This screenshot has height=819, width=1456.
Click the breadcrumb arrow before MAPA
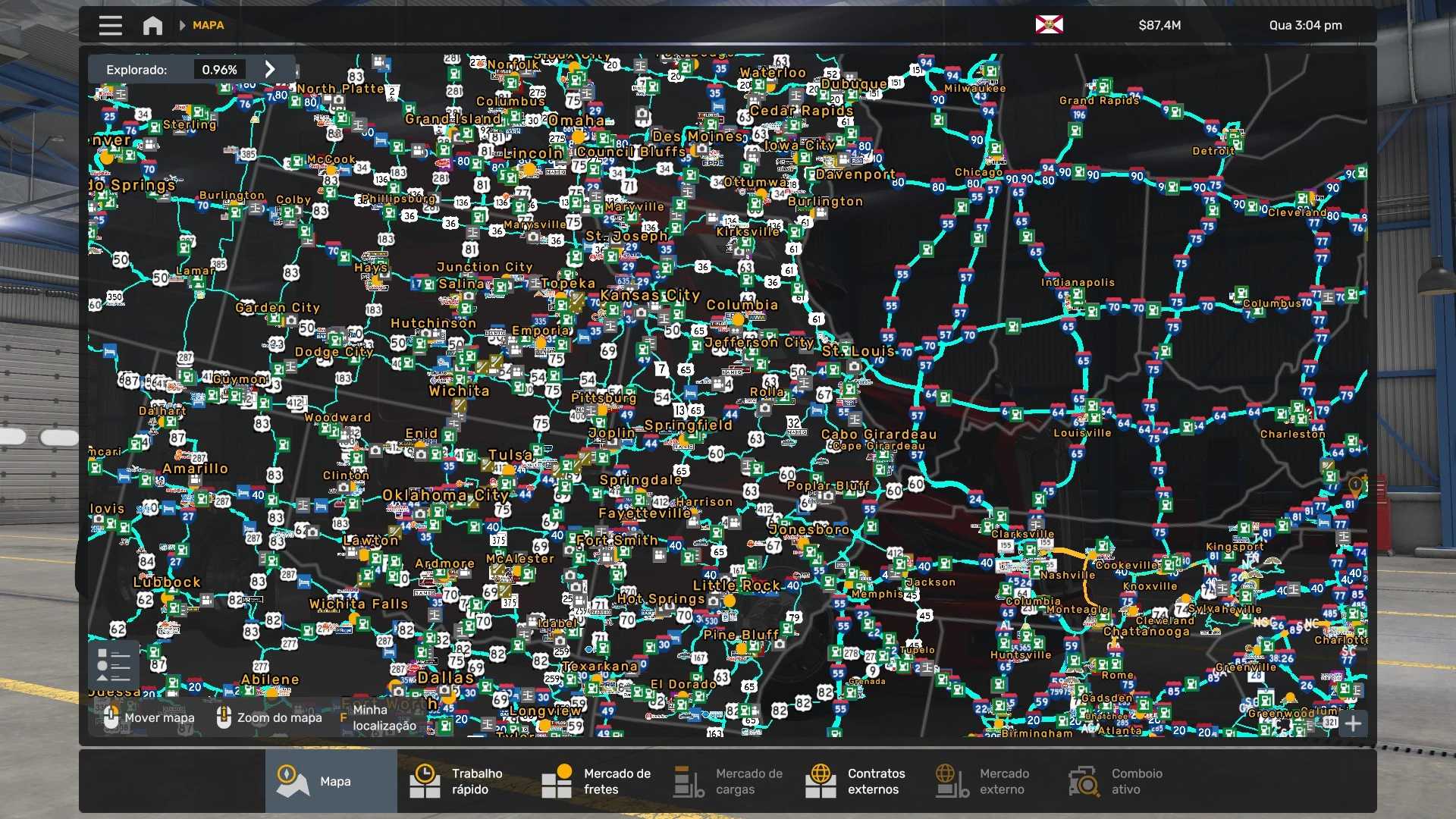(182, 25)
